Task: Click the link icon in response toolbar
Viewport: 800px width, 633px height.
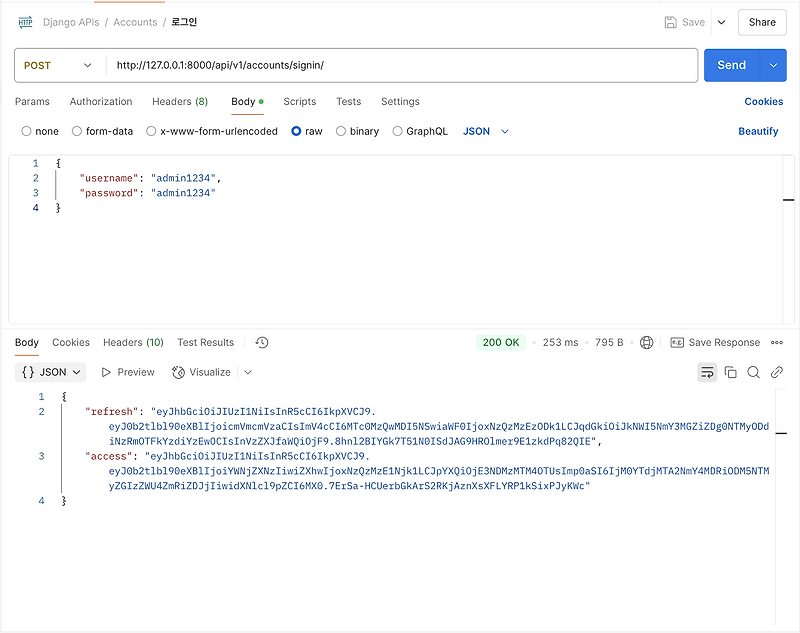Action: 777,372
